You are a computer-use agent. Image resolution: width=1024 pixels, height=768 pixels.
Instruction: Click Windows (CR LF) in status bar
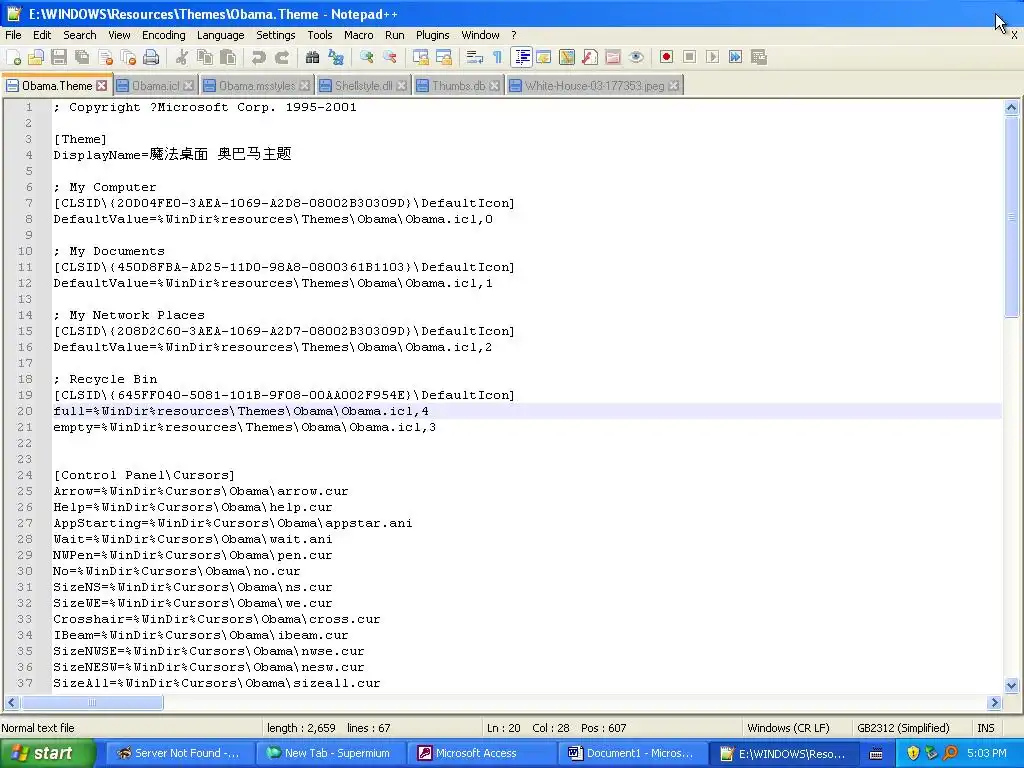[x=788, y=728]
